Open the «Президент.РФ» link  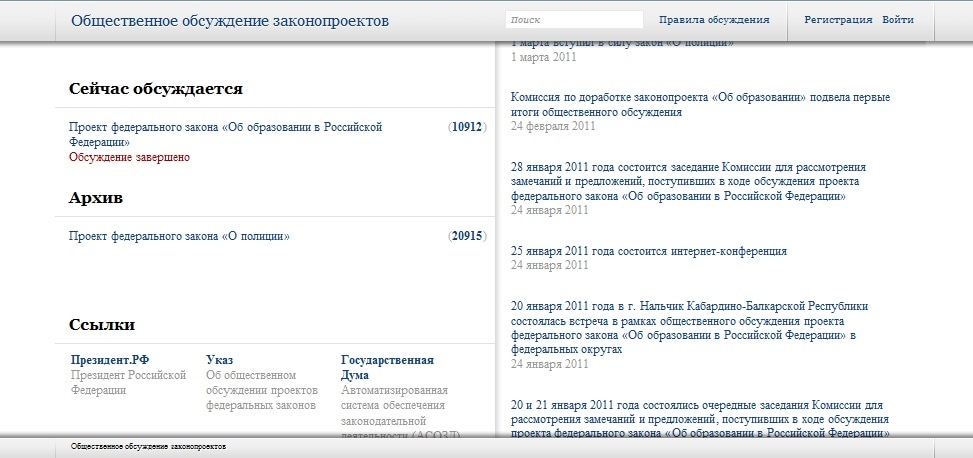[x=110, y=360]
